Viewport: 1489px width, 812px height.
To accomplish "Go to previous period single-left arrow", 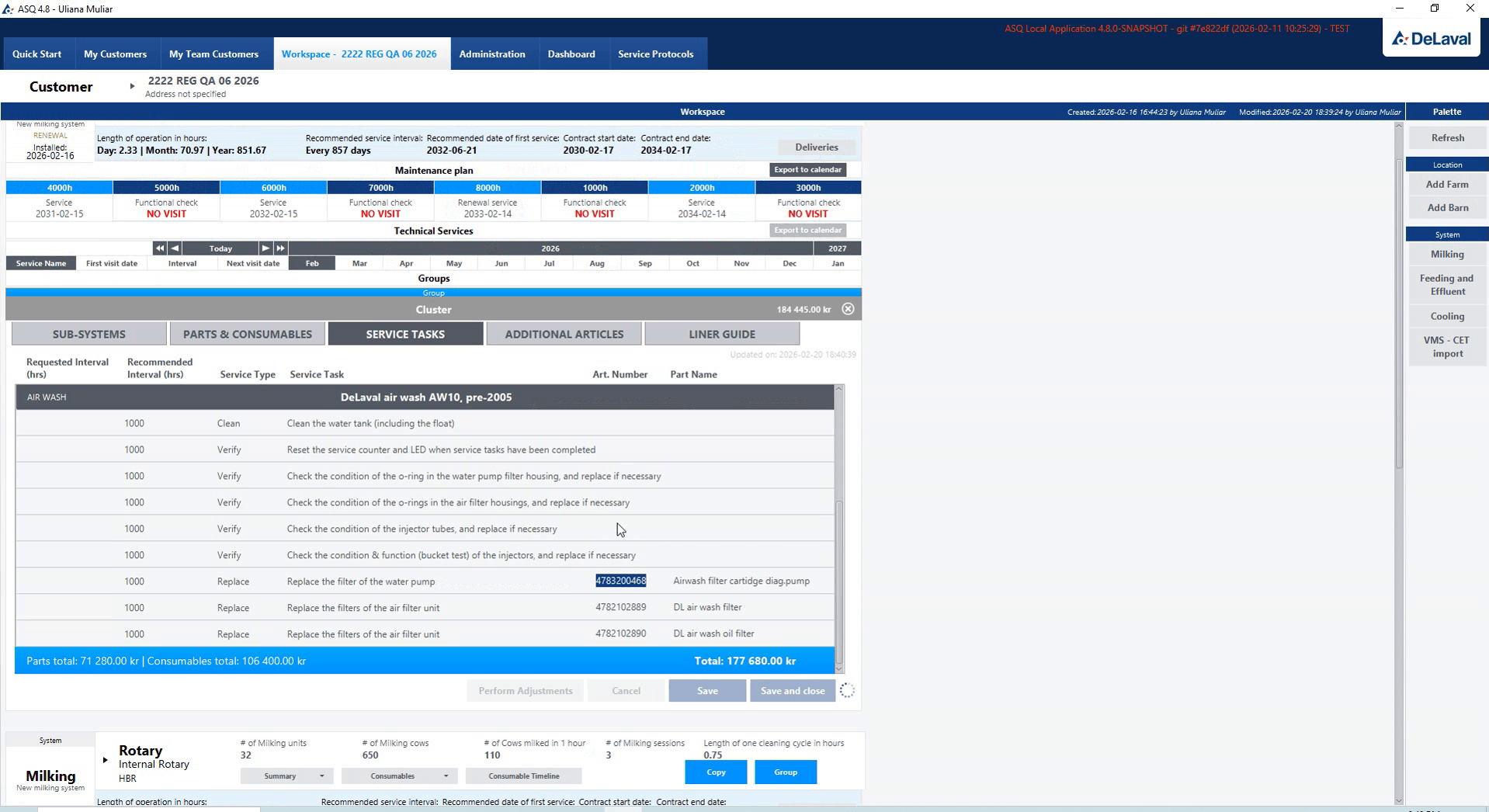I will (x=175, y=248).
